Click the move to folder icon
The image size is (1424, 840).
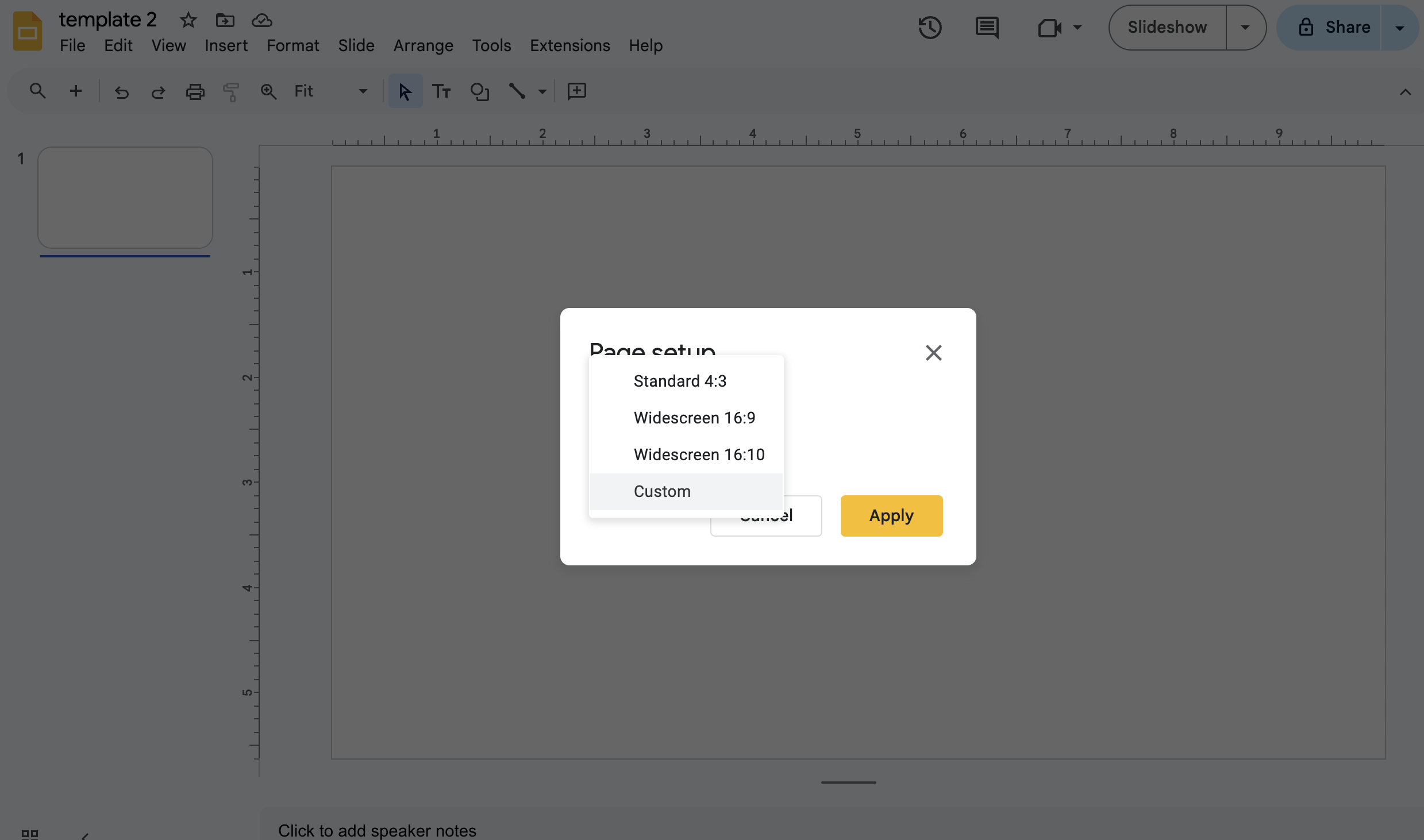pos(225,20)
